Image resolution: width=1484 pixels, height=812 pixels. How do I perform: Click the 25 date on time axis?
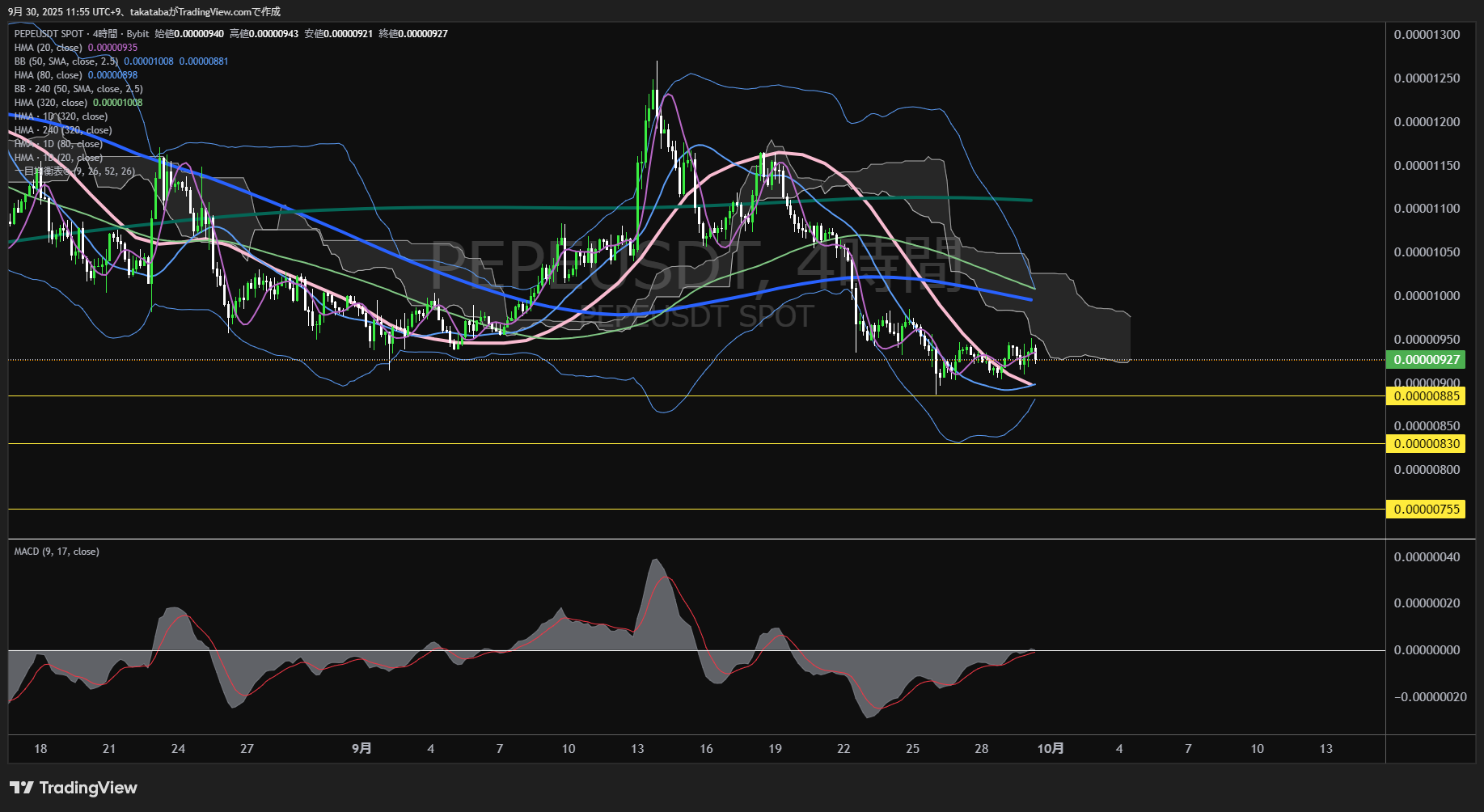click(x=912, y=749)
